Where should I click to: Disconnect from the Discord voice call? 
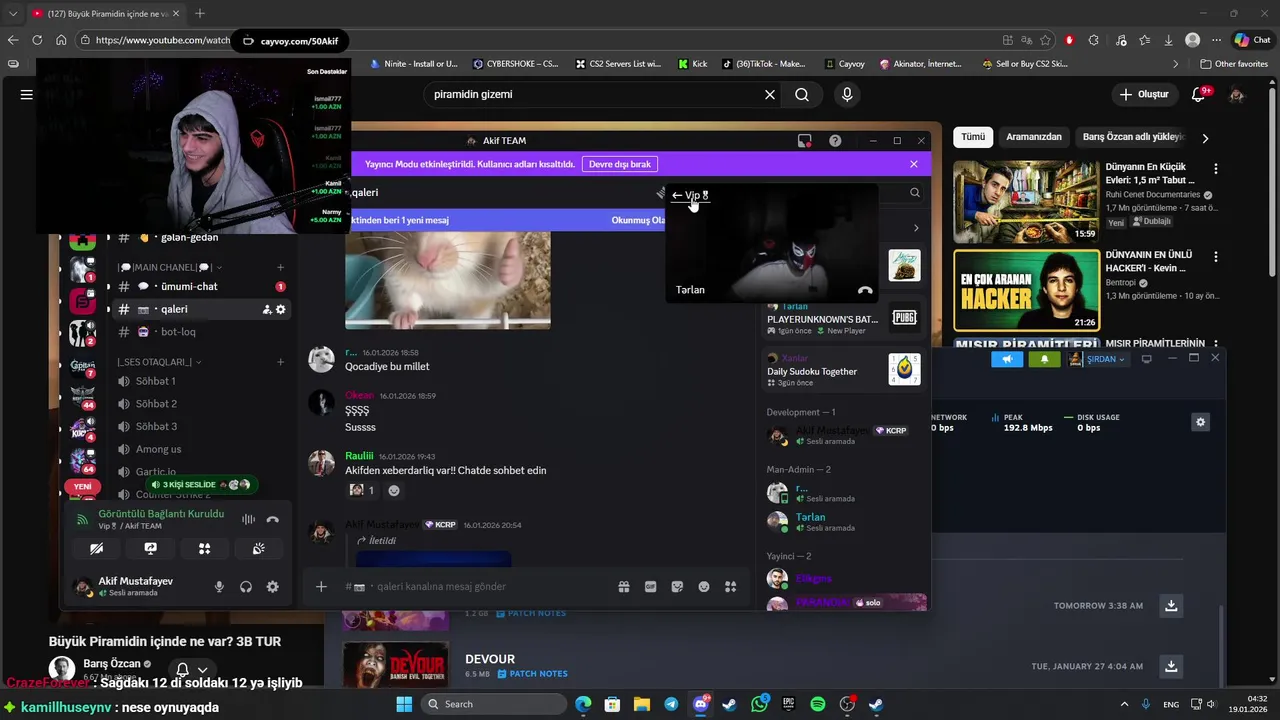point(272,519)
